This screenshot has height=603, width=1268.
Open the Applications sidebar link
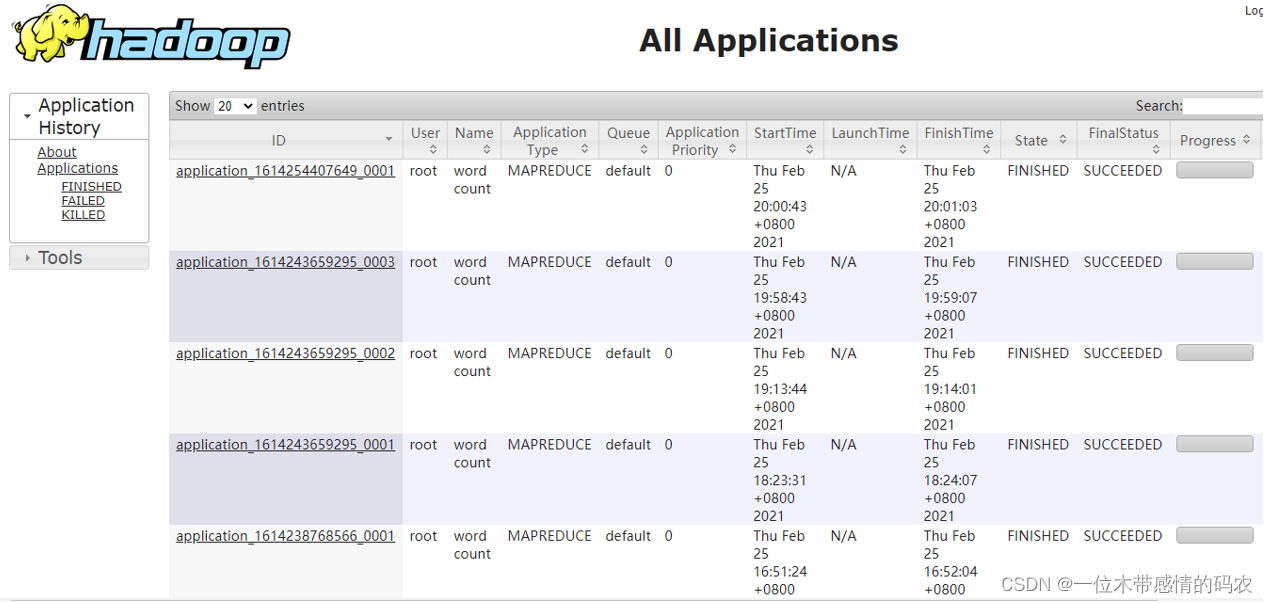tap(77, 168)
